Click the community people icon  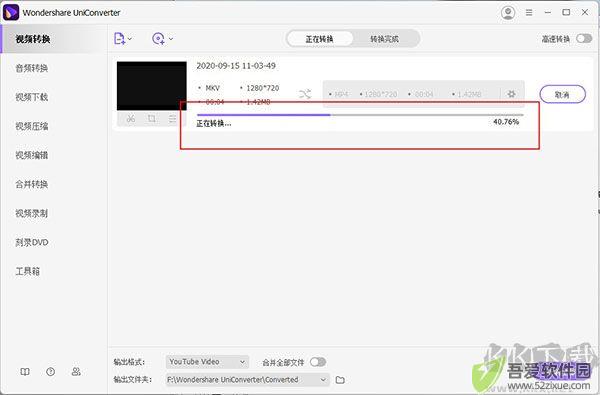tap(76, 372)
